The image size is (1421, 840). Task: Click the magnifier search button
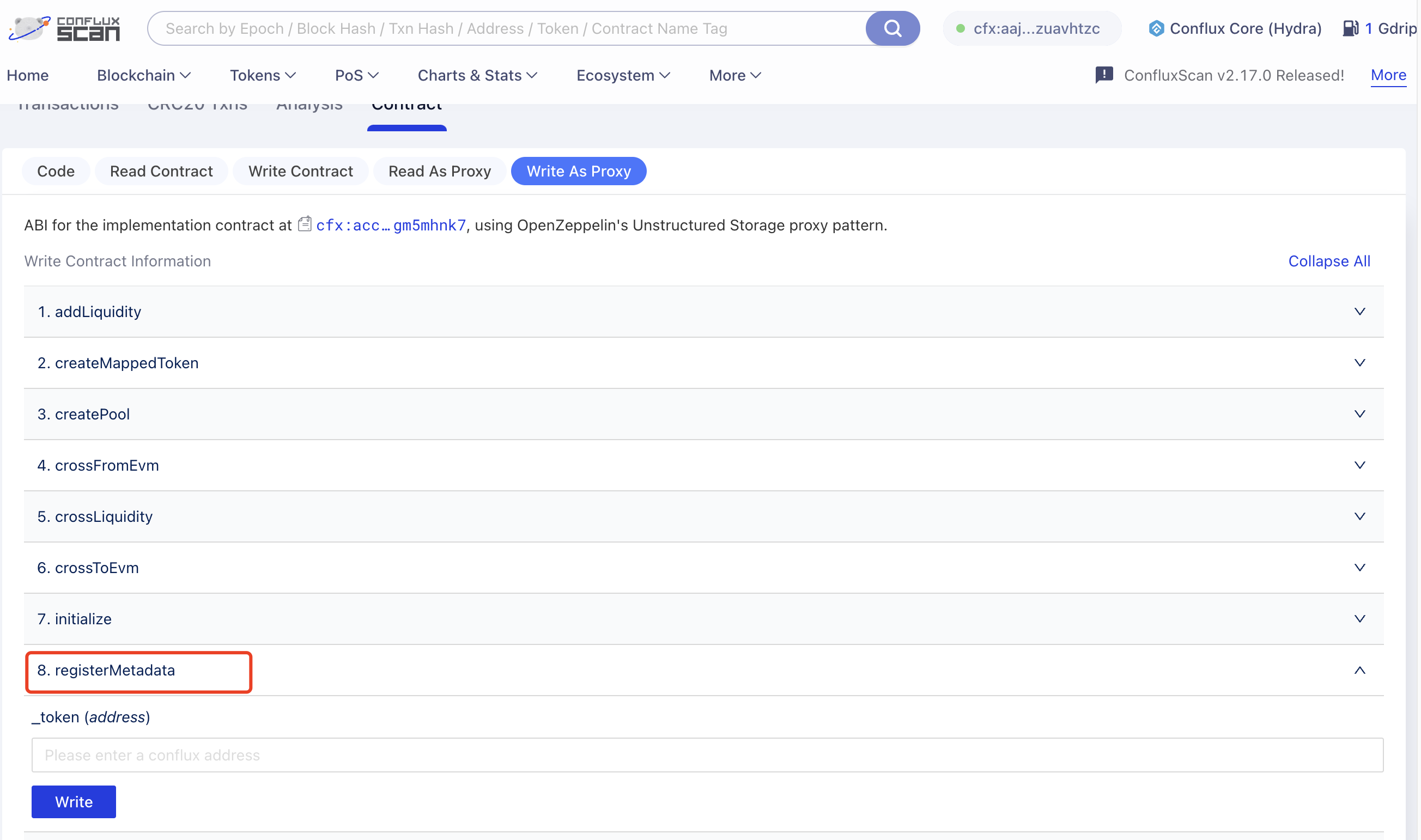tap(892, 28)
